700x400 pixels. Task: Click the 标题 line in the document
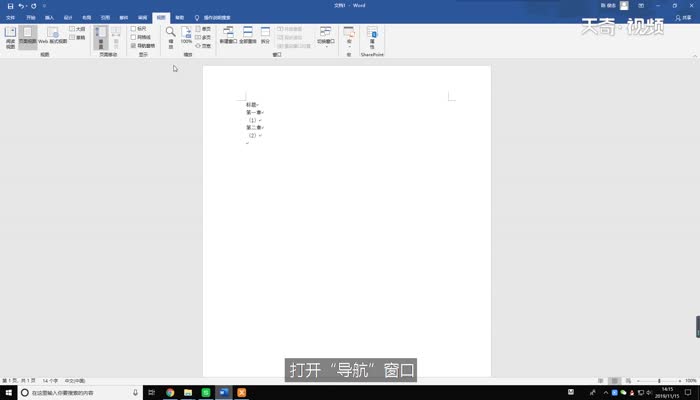[x=252, y=105]
